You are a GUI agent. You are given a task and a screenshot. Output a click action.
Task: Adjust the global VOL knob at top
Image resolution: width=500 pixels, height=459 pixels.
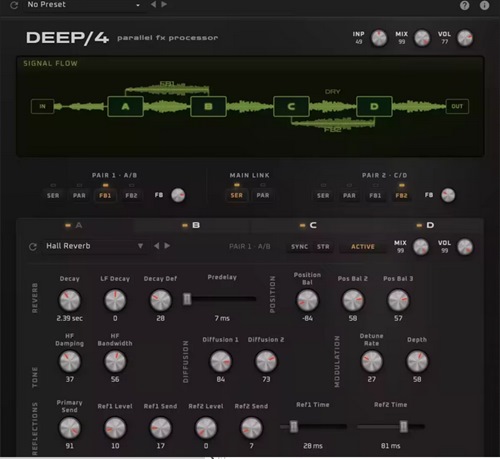[x=465, y=38]
